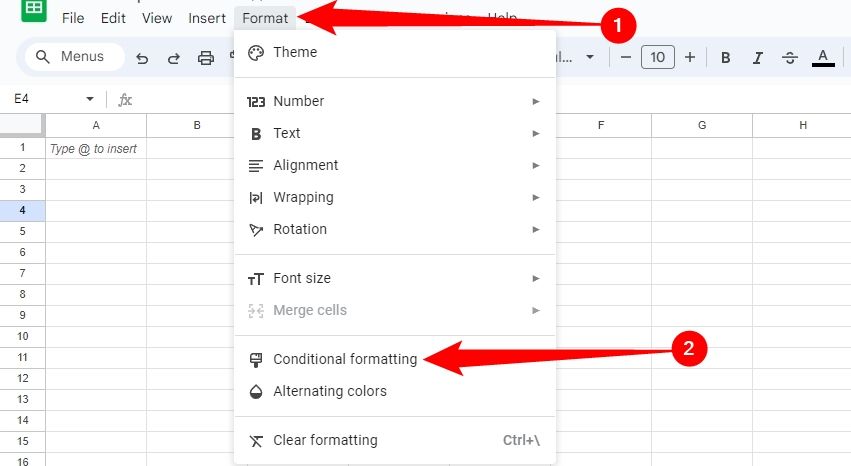This screenshot has width=851, height=466.
Task: Open the name box dropdown arrow
Action: coord(90,99)
